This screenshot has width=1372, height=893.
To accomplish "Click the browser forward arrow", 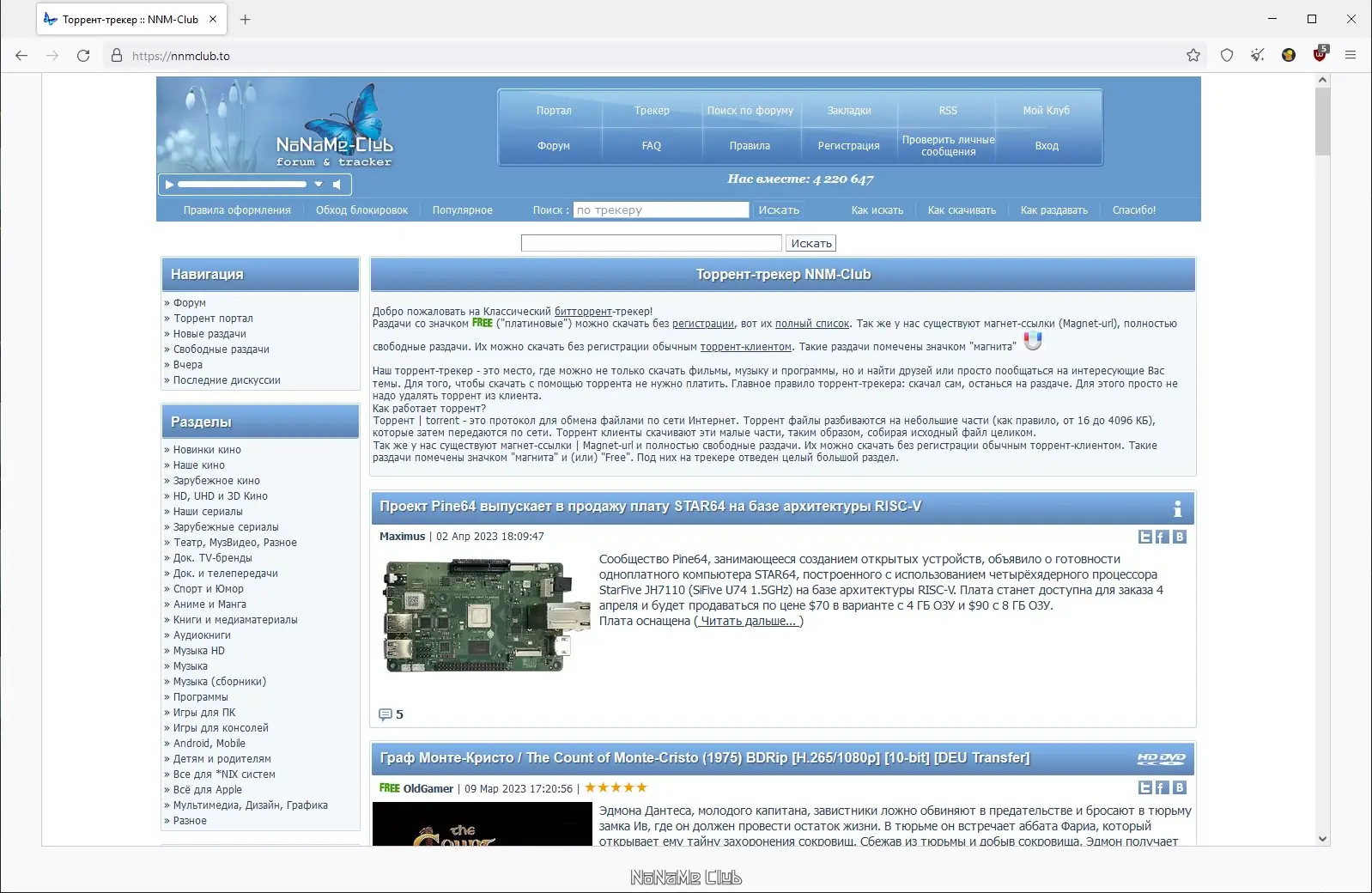I will pyautogui.click(x=52, y=56).
